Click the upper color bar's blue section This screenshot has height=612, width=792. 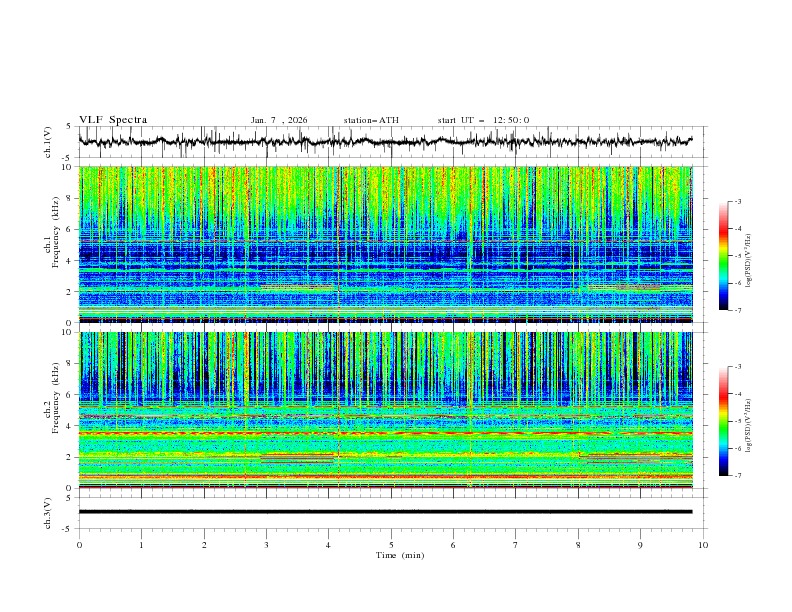click(725, 293)
